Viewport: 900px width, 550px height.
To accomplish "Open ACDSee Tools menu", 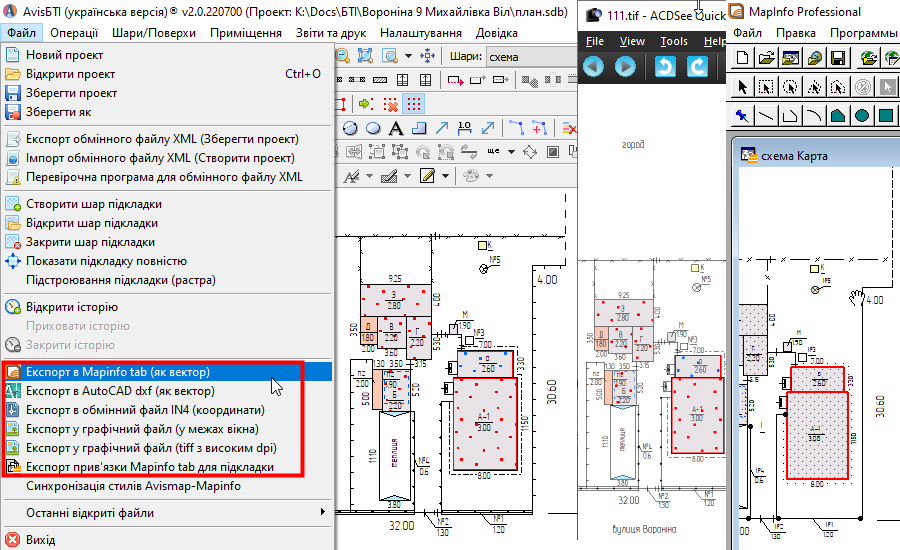I will coord(674,41).
